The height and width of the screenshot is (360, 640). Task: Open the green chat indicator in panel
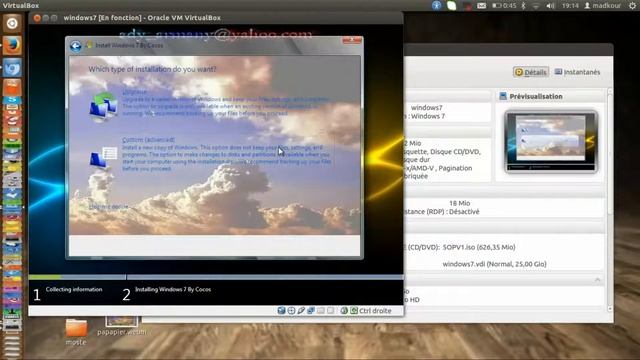[451, 5]
